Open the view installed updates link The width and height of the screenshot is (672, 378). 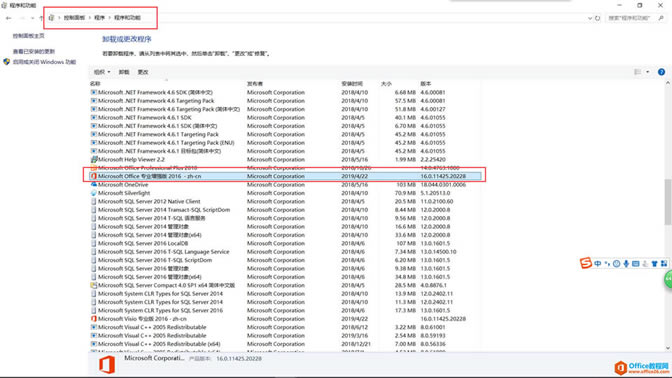tap(34, 51)
